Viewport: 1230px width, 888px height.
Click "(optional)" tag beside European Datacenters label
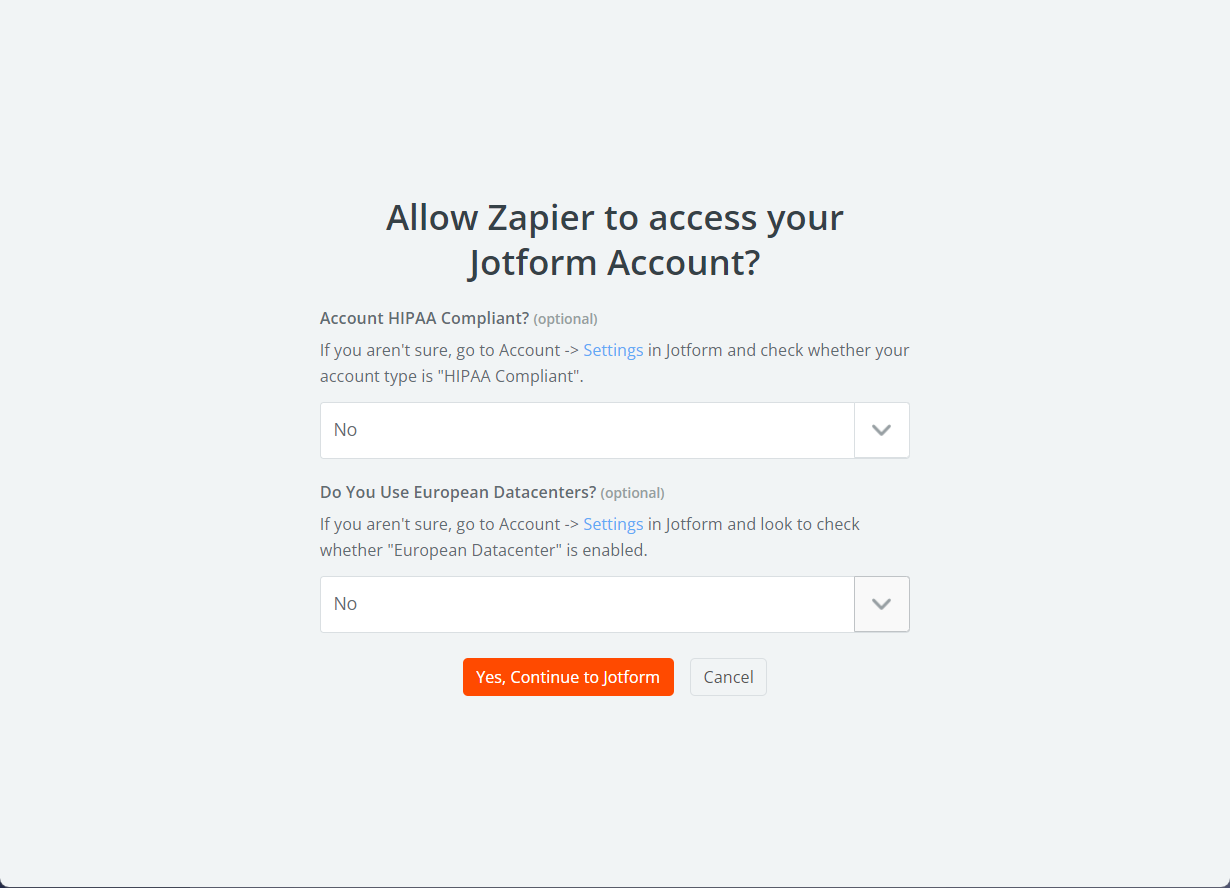(632, 493)
